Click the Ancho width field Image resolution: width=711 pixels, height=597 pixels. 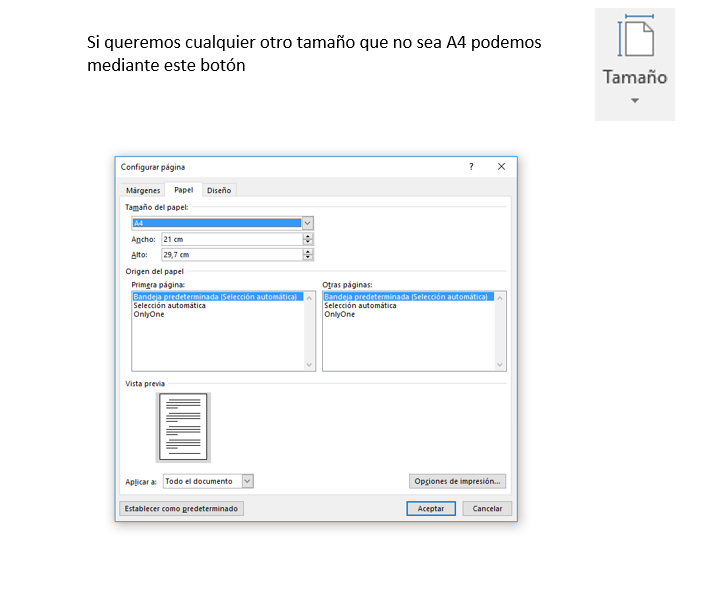coord(232,239)
